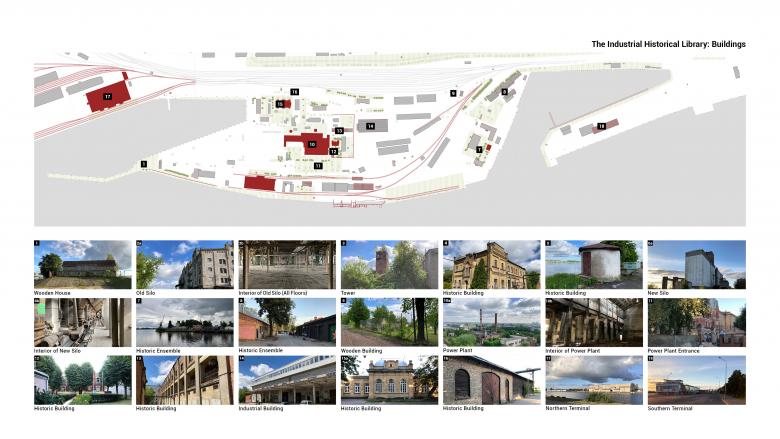Click map marker number 16

[x=294, y=91]
